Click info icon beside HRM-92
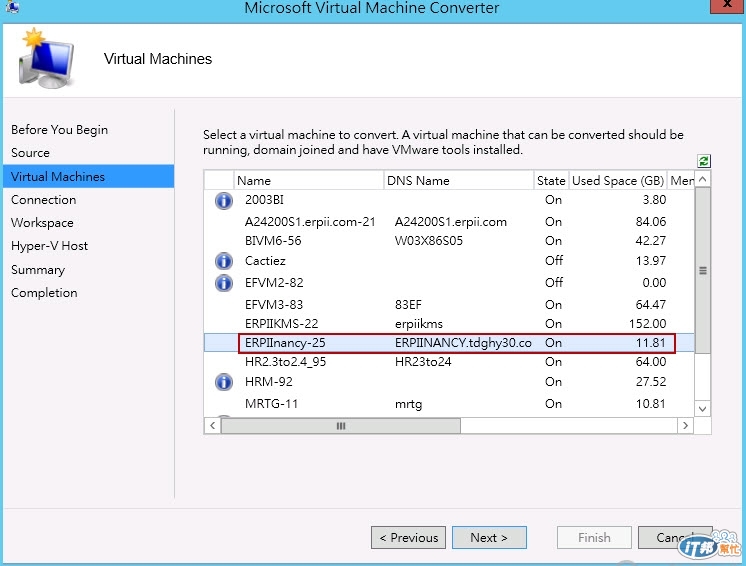 point(224,382)
